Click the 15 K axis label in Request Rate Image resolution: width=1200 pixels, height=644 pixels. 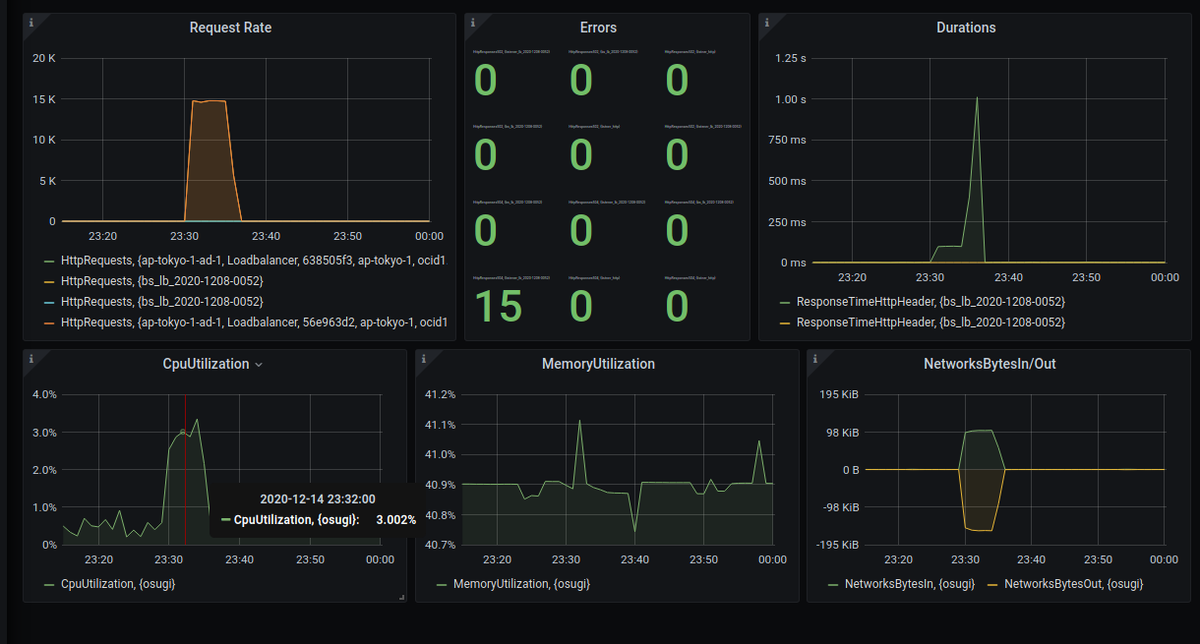pyautogui.click(x=44, y=99)
